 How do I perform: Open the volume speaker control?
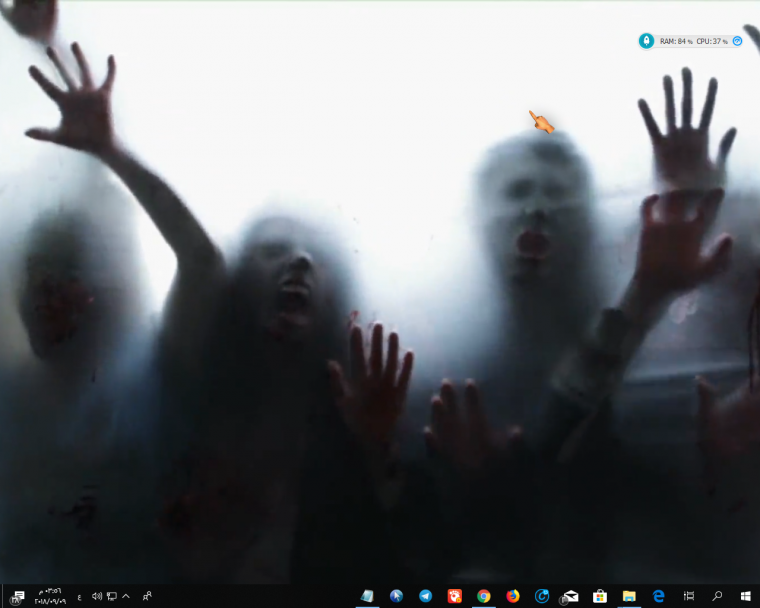coord(97,596)
